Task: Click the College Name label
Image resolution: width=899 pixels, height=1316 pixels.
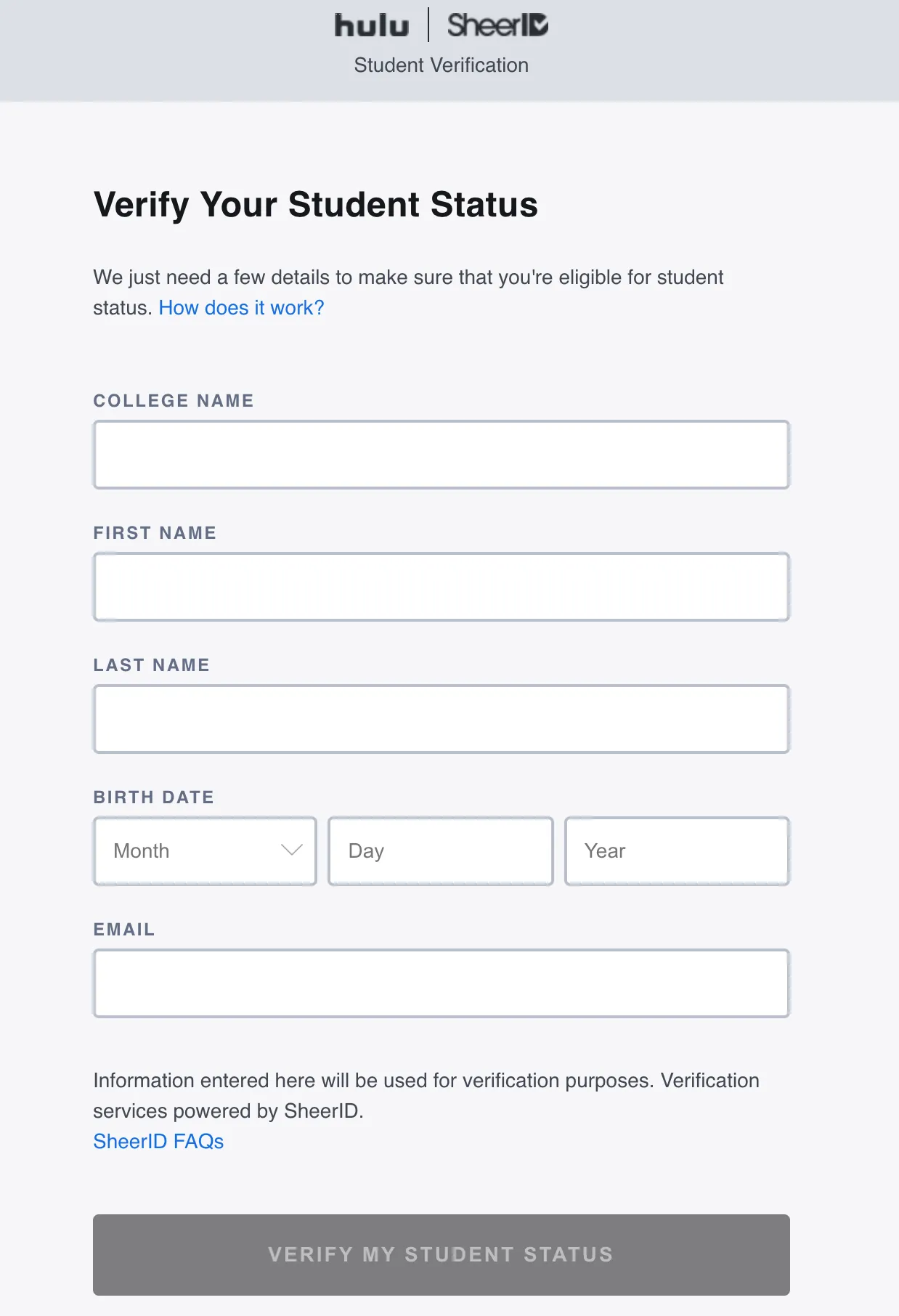Action: point(174,400)
